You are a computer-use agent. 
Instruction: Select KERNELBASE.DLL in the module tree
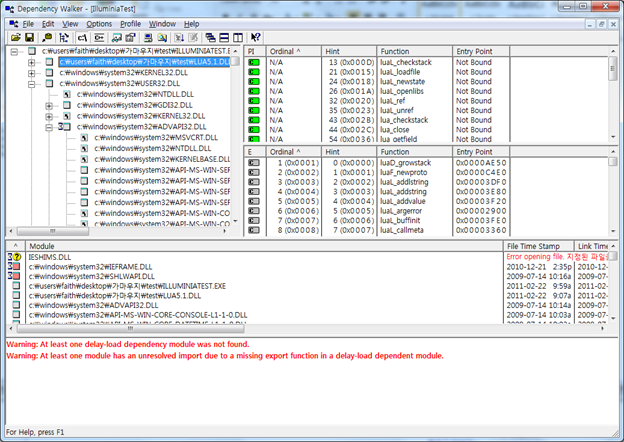(x=162, y=159)
